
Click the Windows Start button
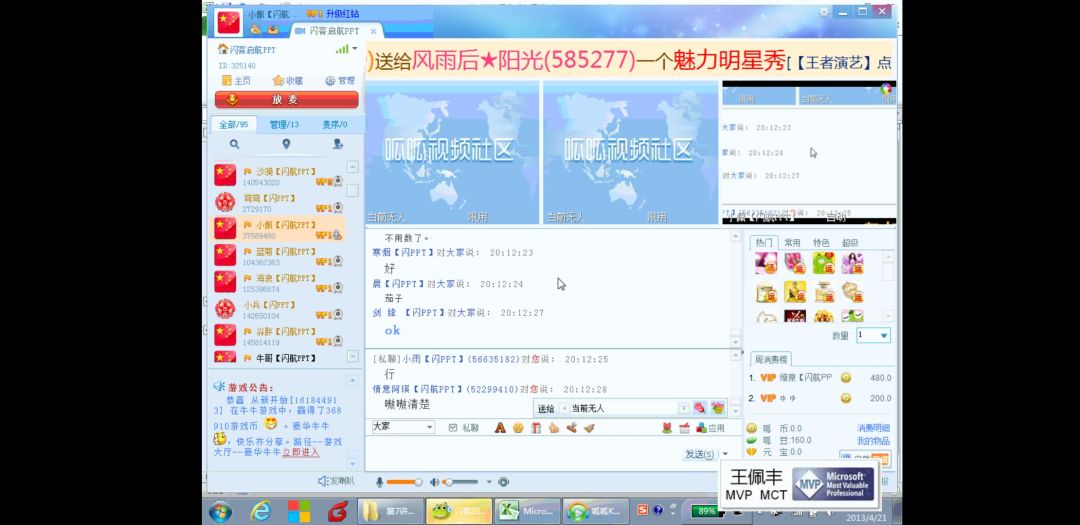point(220,511)
